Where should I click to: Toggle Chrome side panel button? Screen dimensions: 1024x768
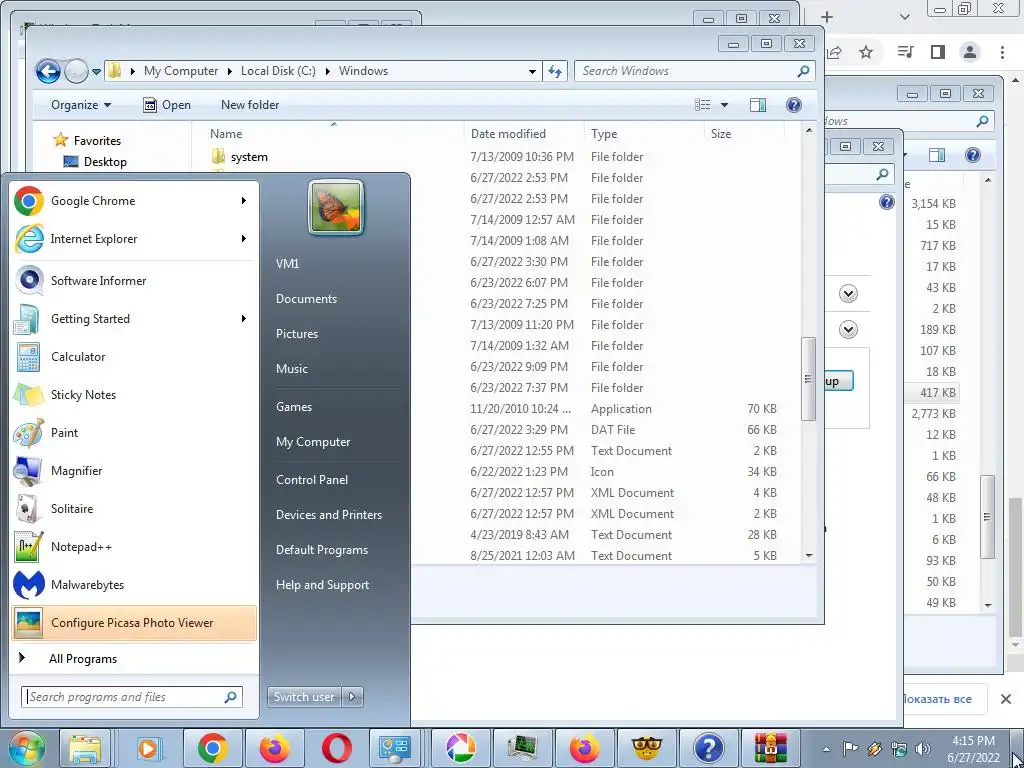pyautogui.click(x=938, y=52)
